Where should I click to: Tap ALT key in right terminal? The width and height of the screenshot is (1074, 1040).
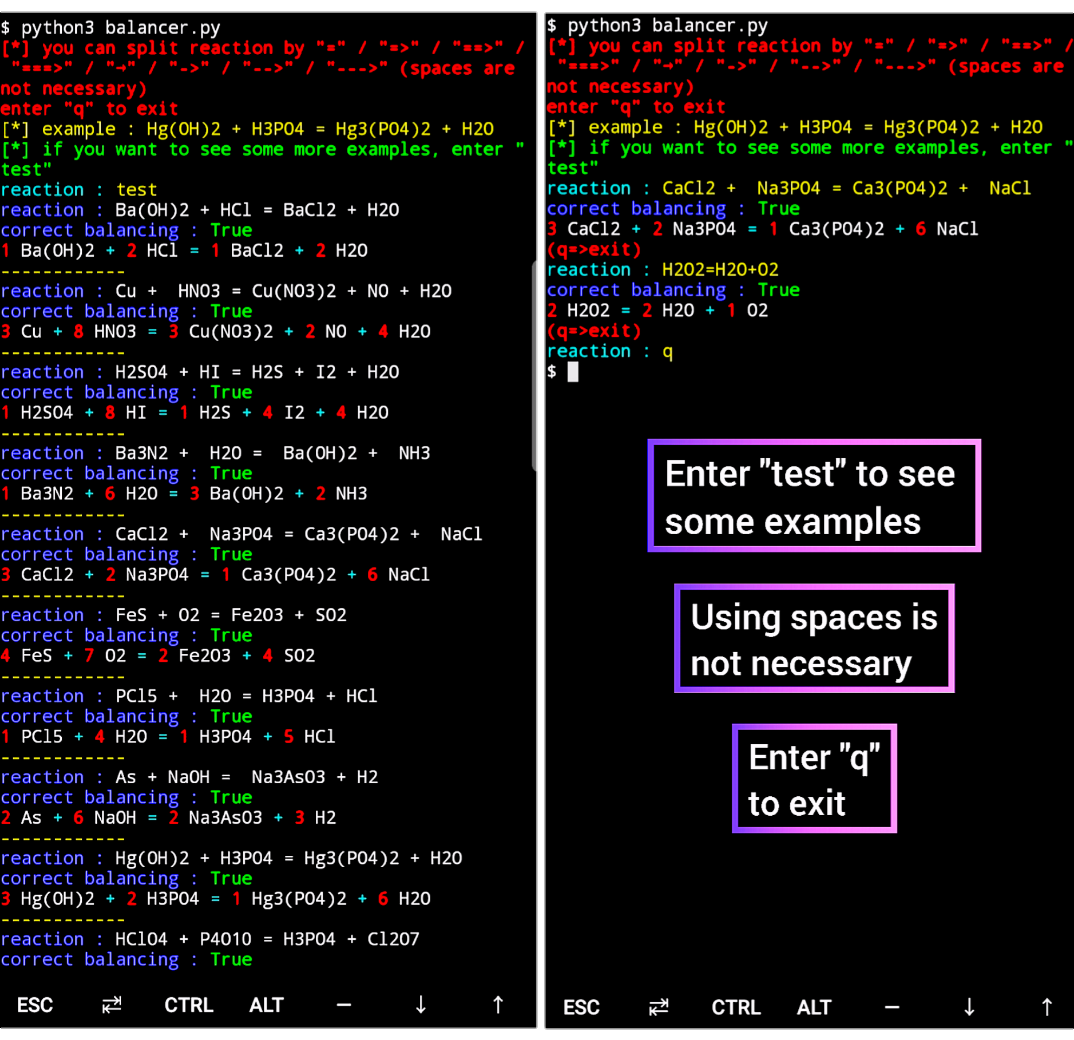point(814,1007)
